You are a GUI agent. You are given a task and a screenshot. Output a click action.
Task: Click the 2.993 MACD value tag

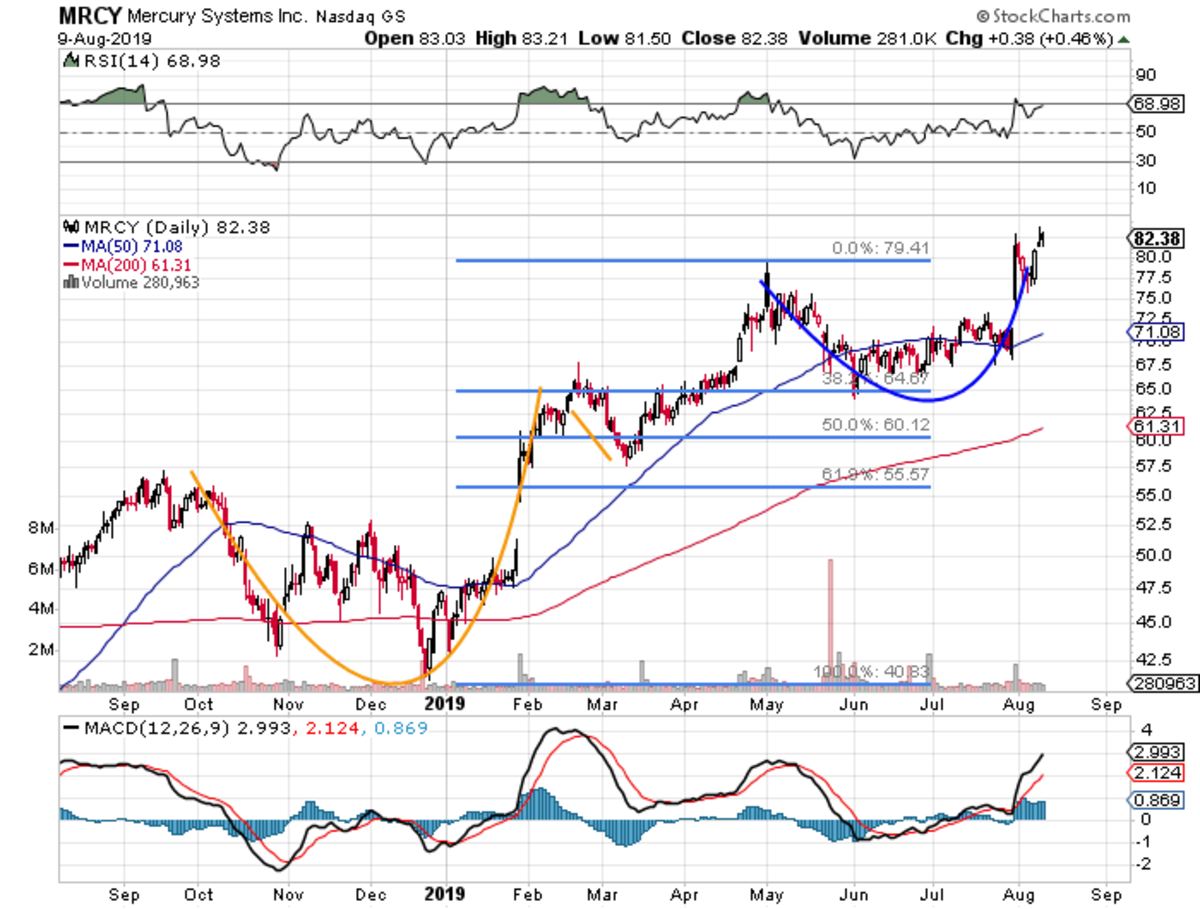pos(1158,752)
